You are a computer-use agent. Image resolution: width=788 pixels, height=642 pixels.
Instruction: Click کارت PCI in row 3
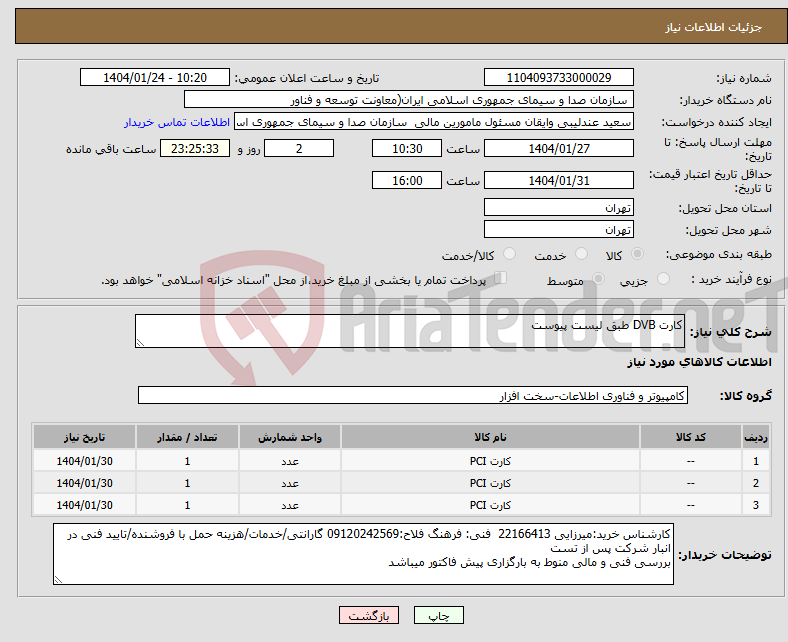[x=490, y=505]
